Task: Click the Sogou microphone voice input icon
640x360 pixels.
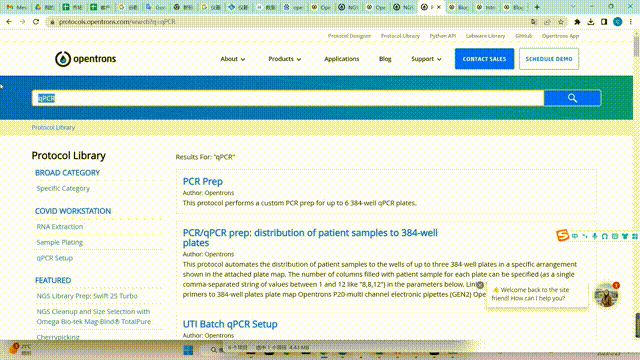Action: (595, 236)
